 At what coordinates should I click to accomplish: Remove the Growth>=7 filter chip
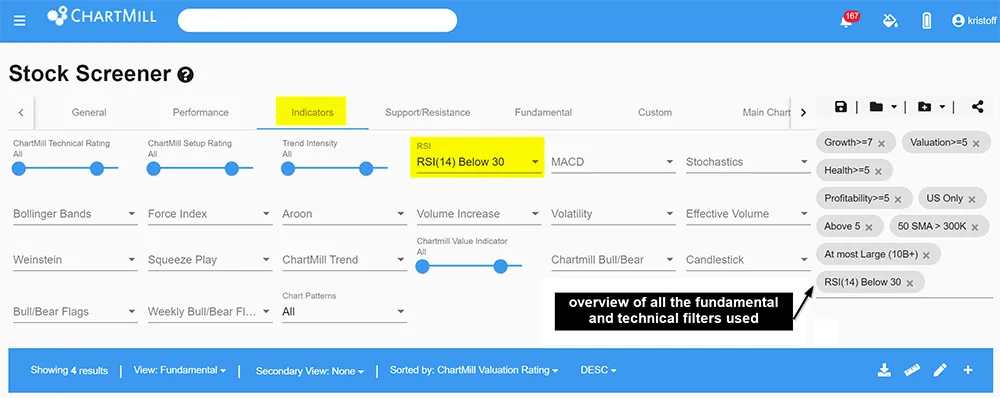click(881, 144)
